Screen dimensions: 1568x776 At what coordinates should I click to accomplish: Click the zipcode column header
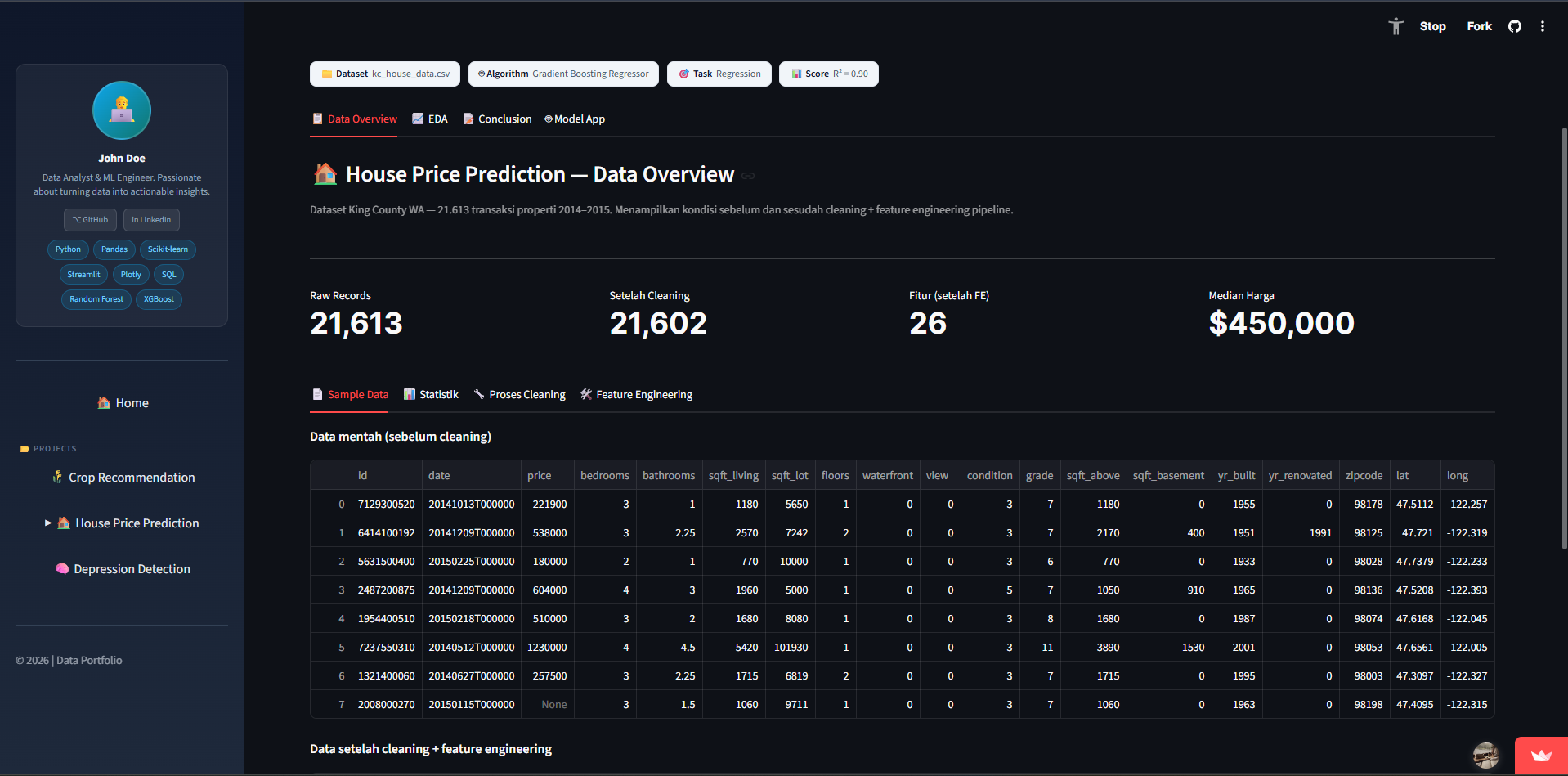click(1364, 475)
